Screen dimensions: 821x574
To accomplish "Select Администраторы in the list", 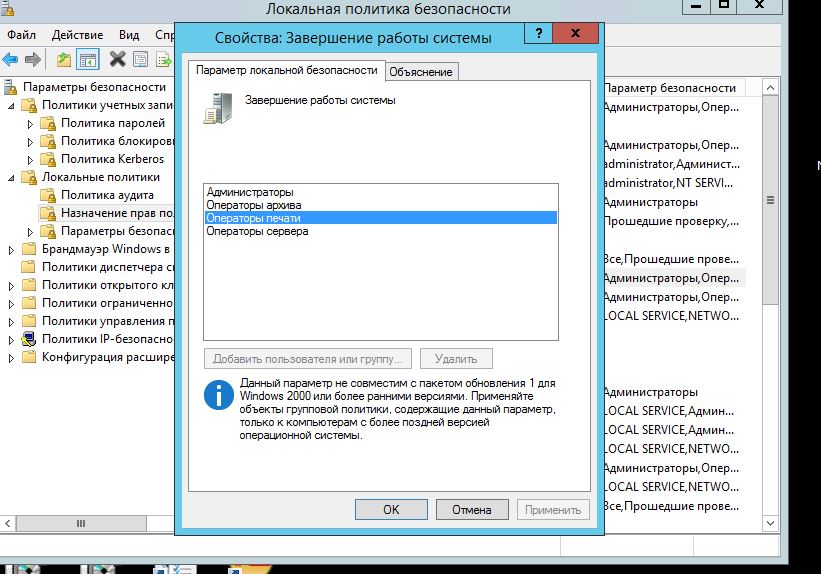I will click(381, 192).
